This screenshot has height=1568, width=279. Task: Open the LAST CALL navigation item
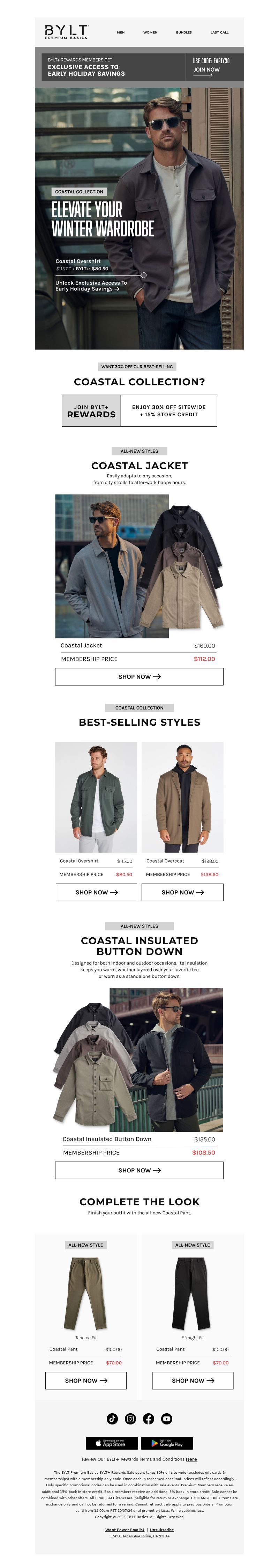coord(219,32)
